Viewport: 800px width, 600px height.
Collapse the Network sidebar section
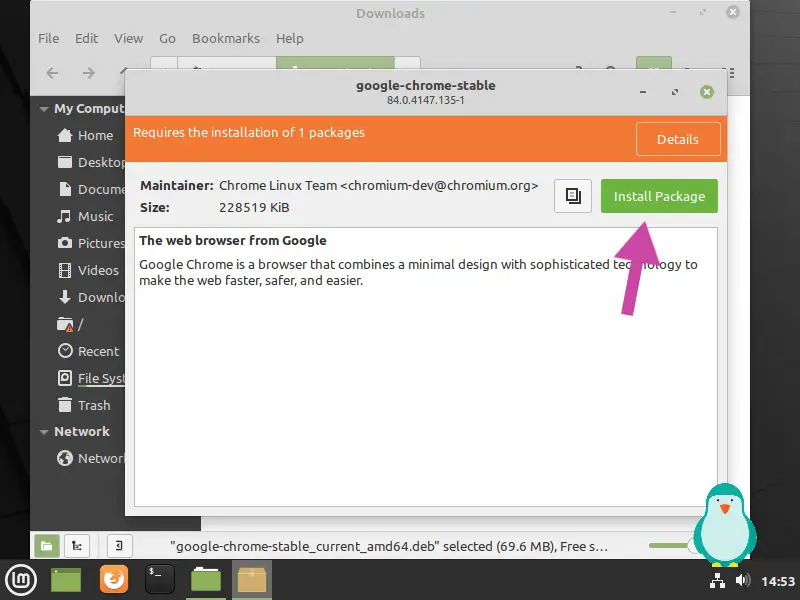click(44, 432)
